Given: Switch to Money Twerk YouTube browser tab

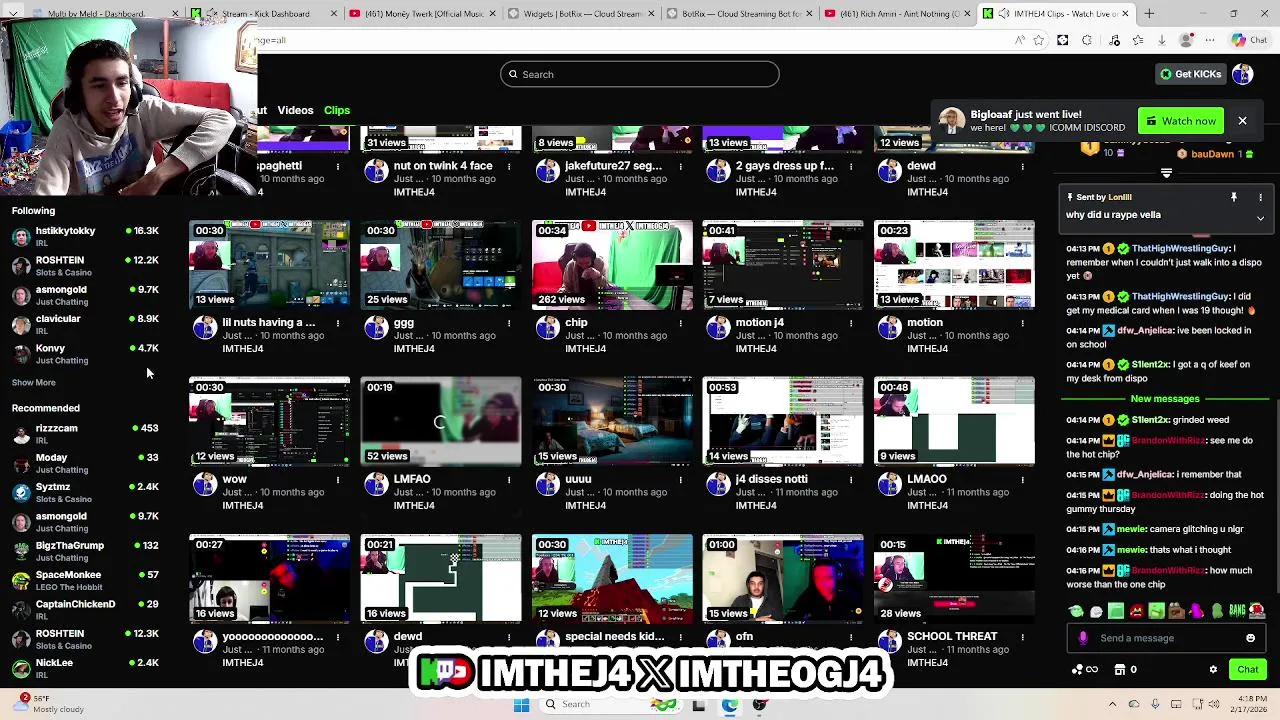Looking at the screenshot, I should (421, 14).
